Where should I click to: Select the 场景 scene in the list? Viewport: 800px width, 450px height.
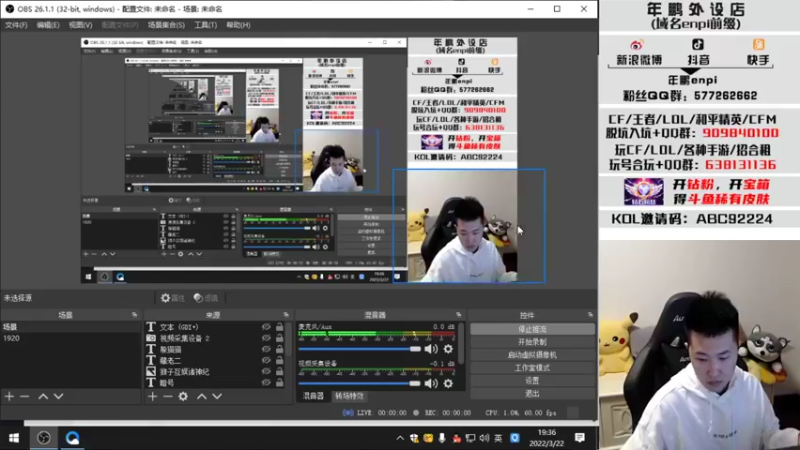[x=71, y=327]
